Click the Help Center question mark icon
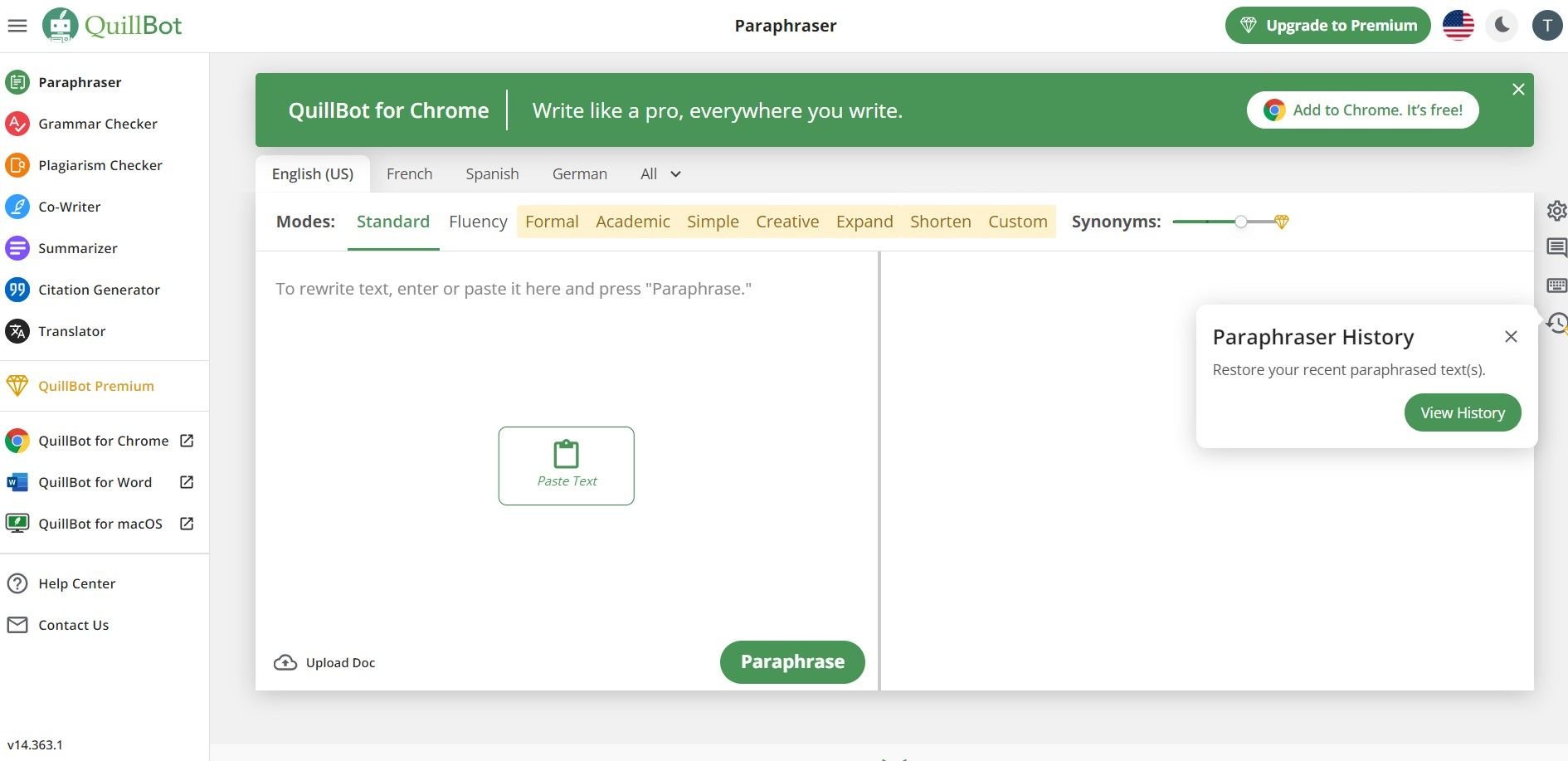Viewport: 1568px width, 761px height. coord(17,583)
